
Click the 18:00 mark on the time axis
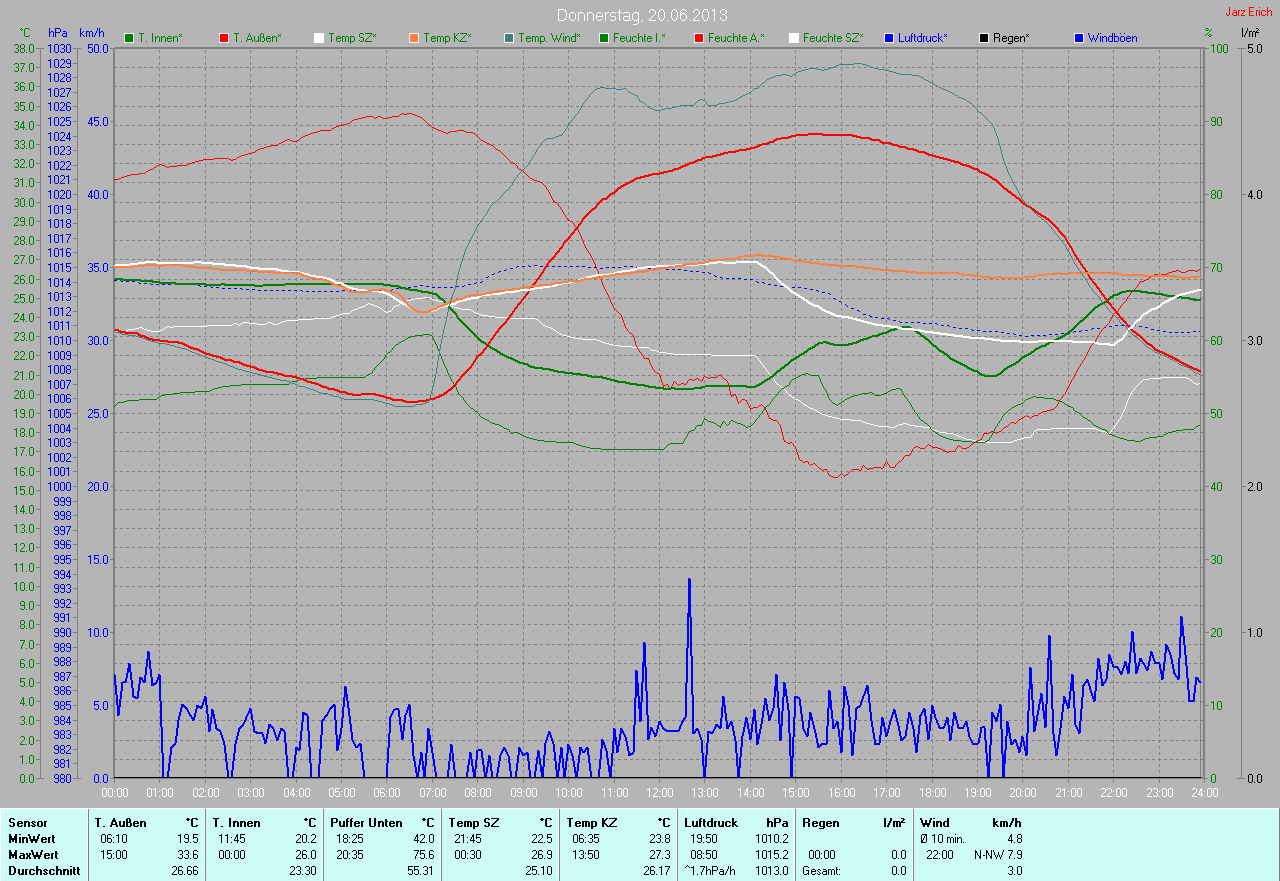tap(932, 792)
